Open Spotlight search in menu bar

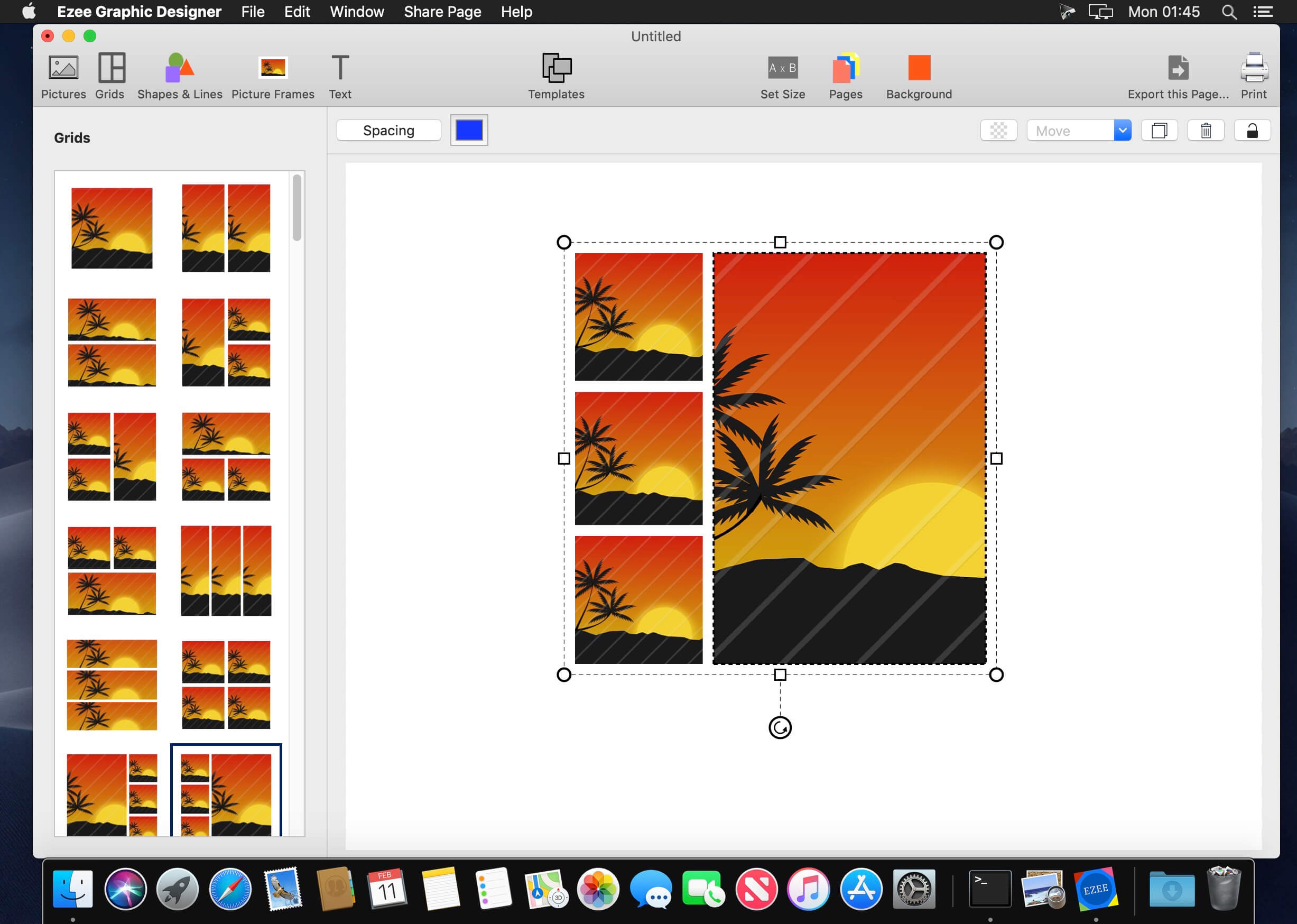point(1229,12)
